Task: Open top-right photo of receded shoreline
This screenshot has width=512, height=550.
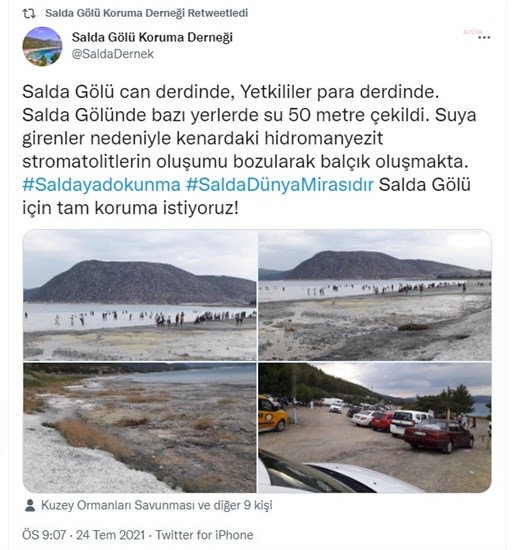Action: pyautogui.click(x=375, y=295)
